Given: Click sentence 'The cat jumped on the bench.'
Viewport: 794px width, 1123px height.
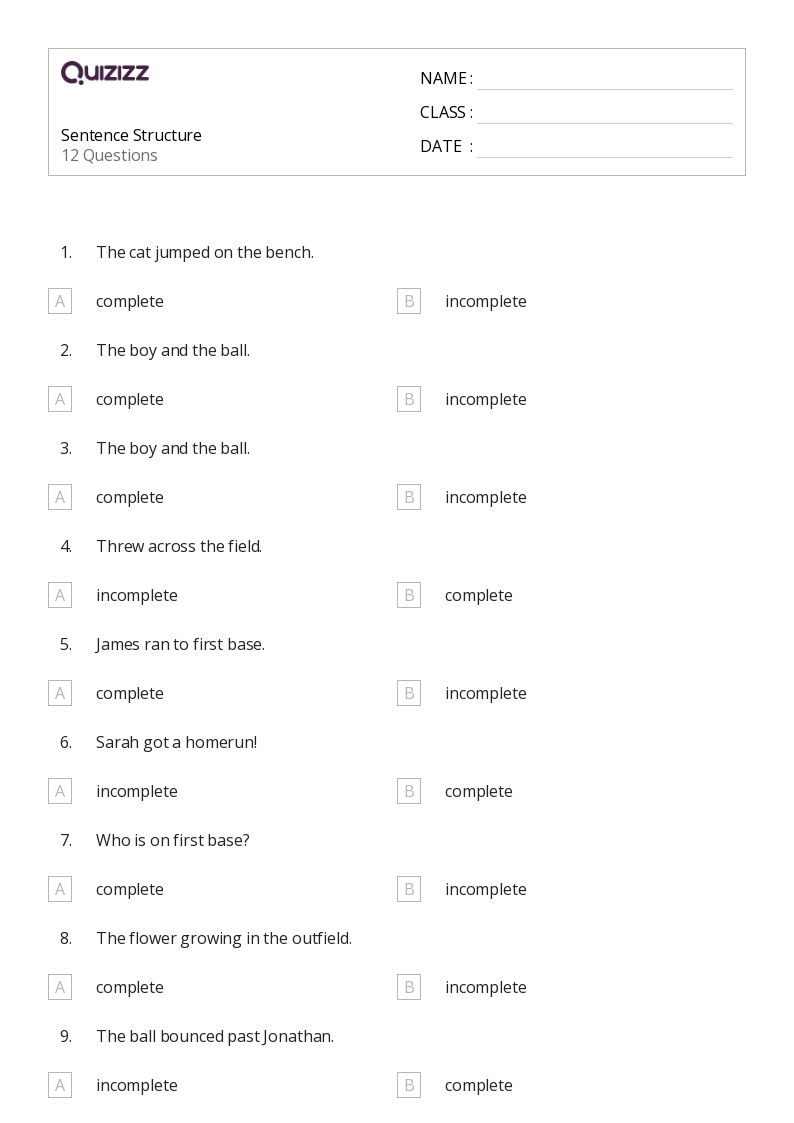Looking at the screenshot, I should (205, 252).
